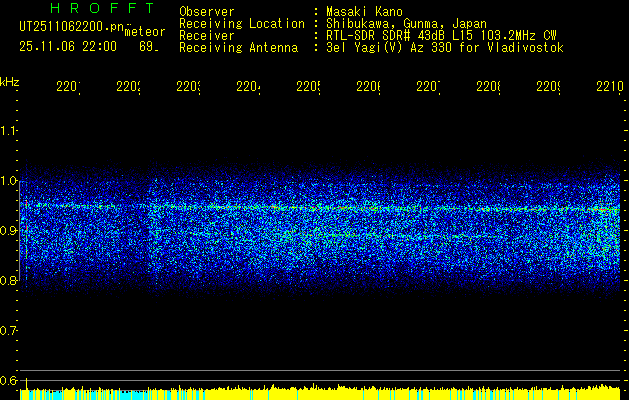Click the 0.6 kHz frequency label

pos(8,380)
